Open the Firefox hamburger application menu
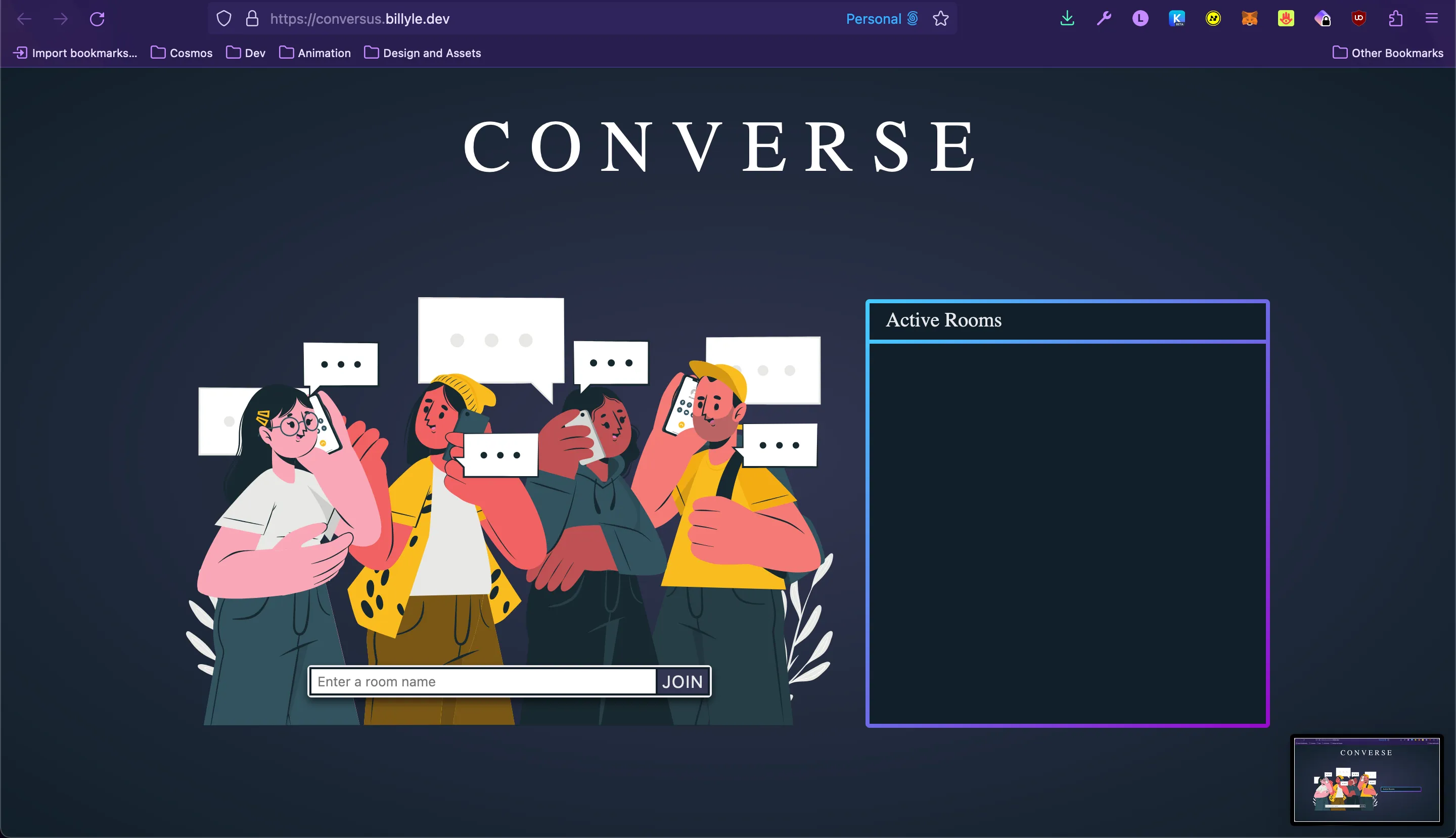The image size is (1456, 838). [1432, 18]
